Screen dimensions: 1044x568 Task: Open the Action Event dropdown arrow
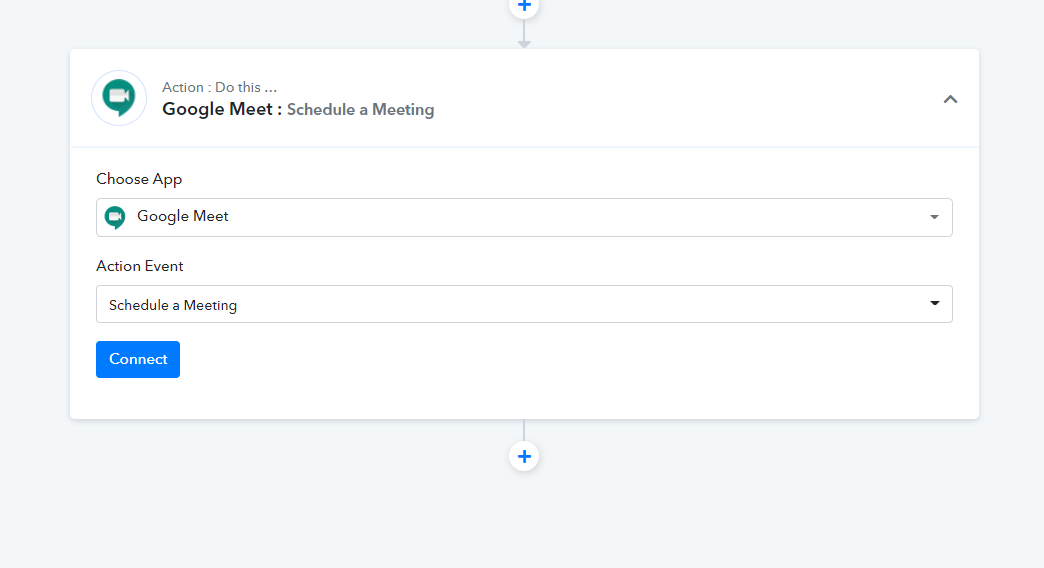click(935, 303)
